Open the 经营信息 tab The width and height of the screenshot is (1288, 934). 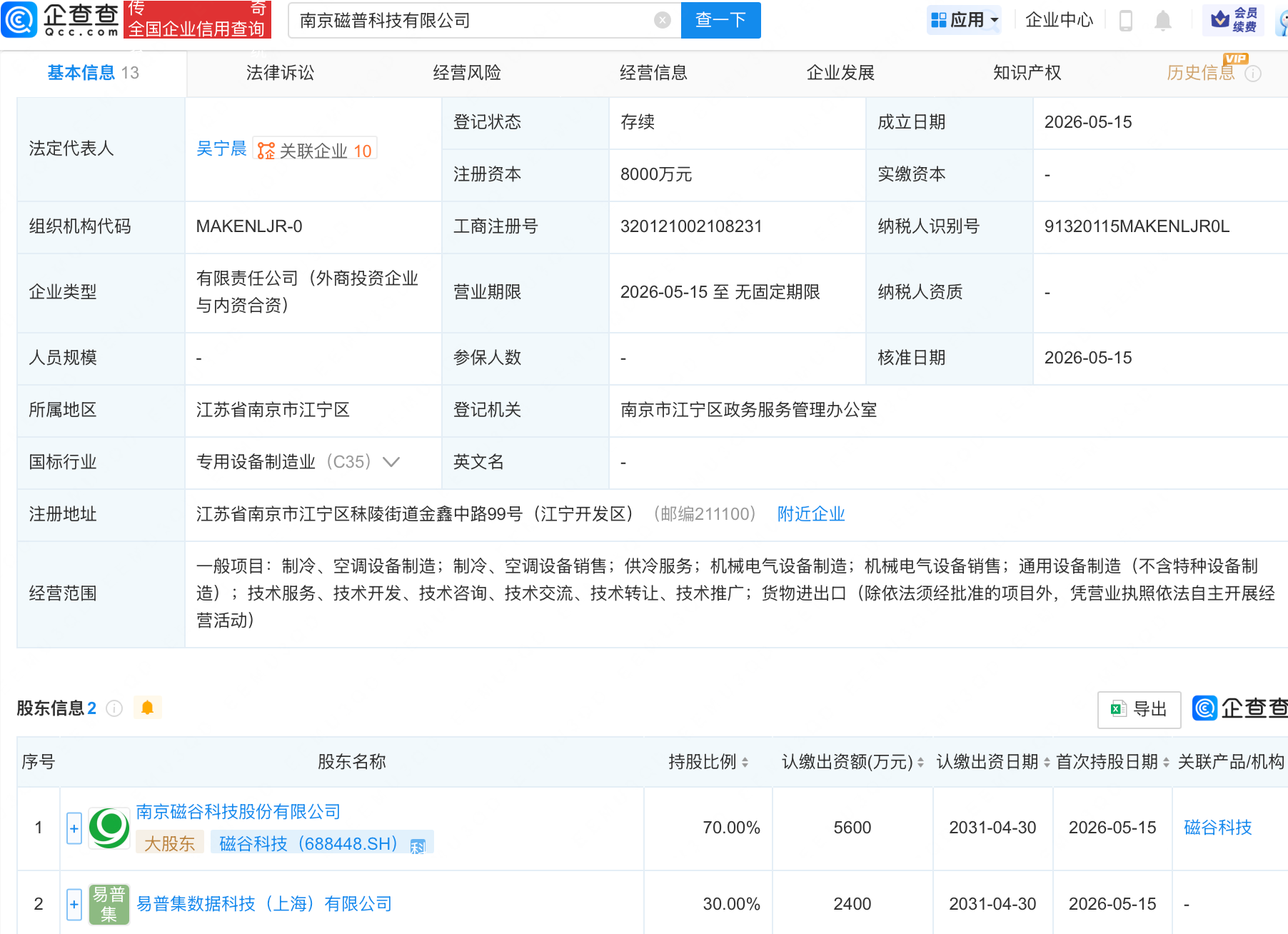[653, 73]
